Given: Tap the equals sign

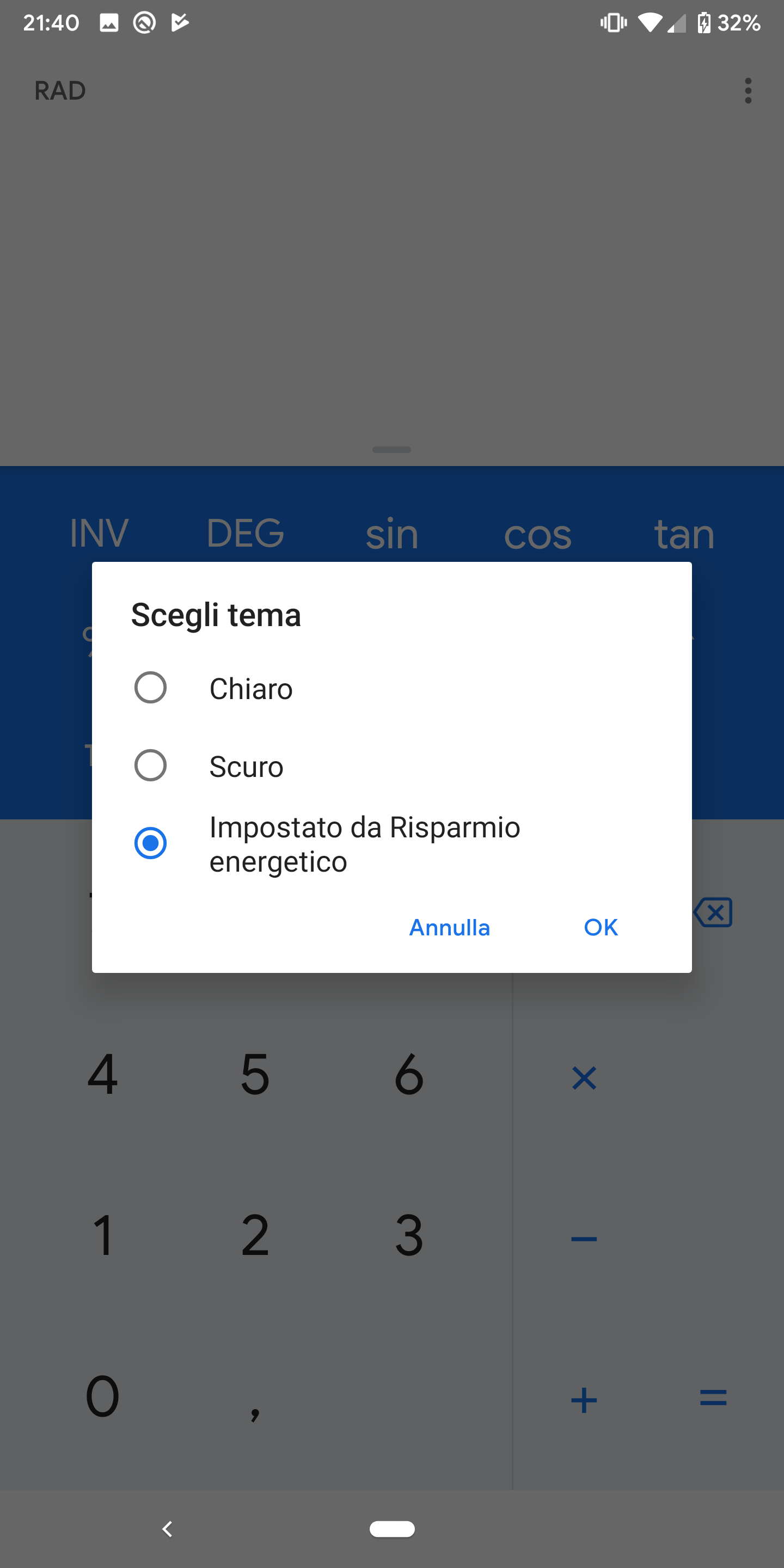Looking at the screenshot, I should (713, 1398).
